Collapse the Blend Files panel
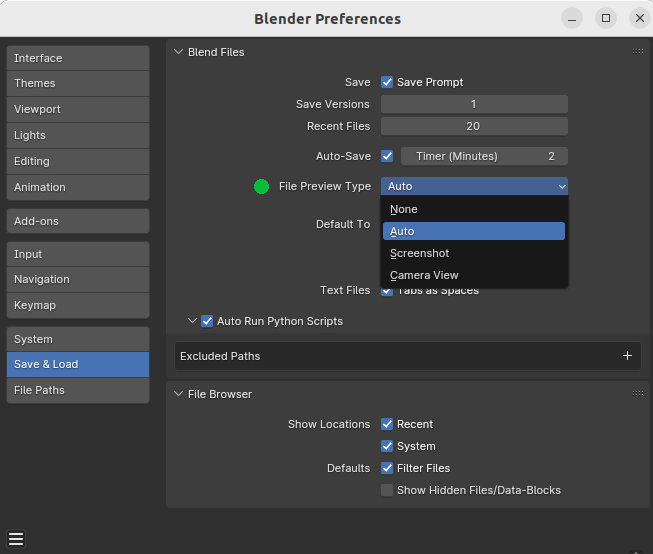653x554 pixels. click(178, 52)
